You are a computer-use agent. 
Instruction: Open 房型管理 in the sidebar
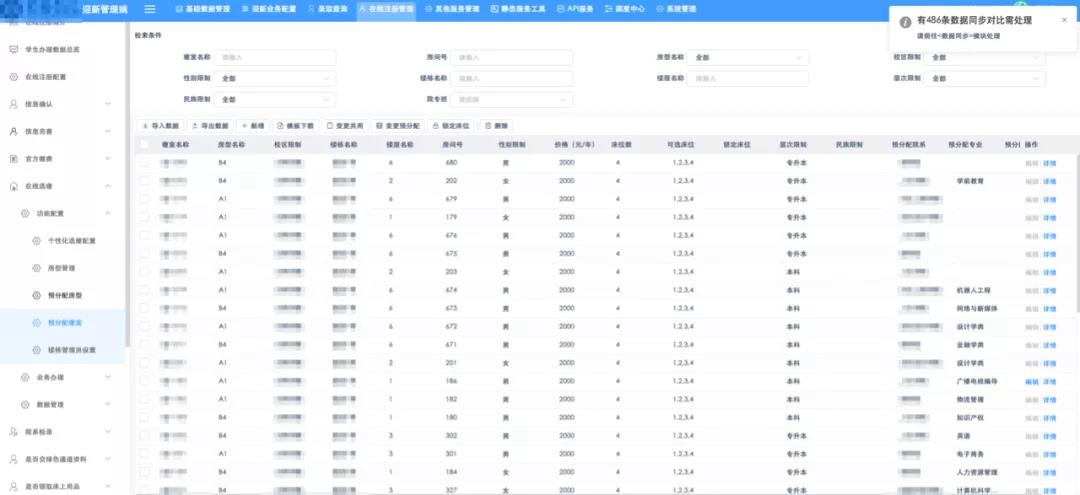61,268
